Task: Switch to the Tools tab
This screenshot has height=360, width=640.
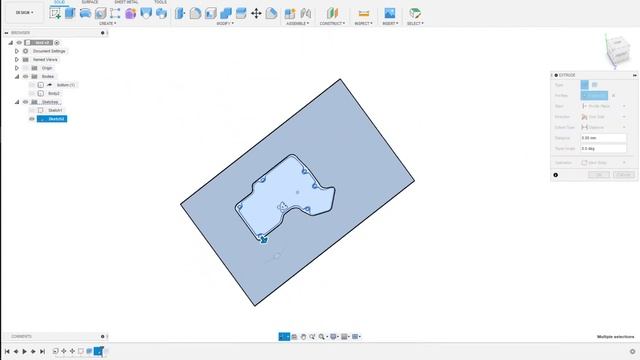Action: click(x=160, y=2)
